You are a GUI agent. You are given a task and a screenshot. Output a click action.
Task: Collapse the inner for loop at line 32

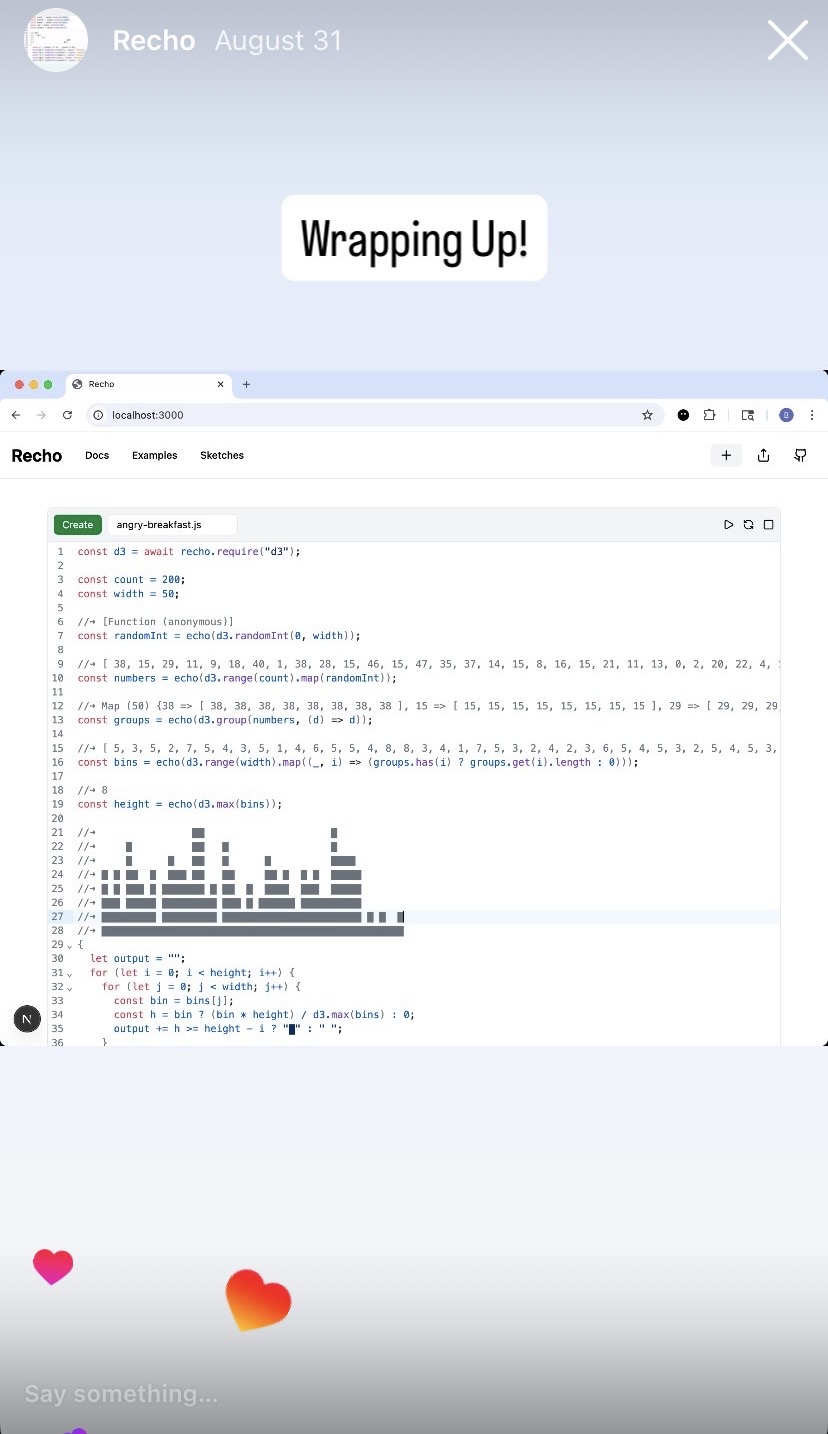[69, 988]
